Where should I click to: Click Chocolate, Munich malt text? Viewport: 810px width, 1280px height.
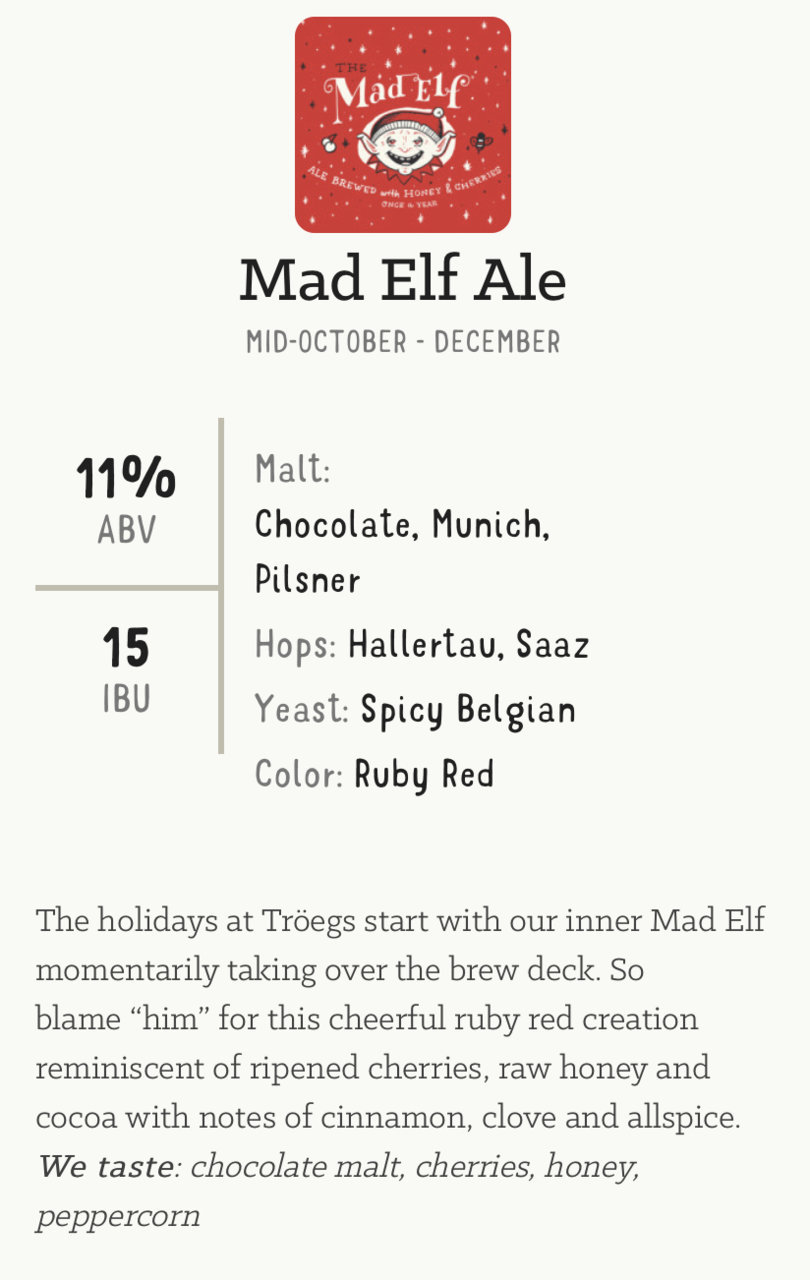[402, 525]
